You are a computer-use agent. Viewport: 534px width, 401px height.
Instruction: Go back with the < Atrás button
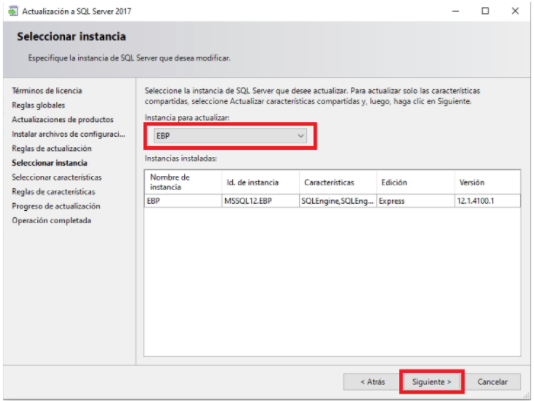(x=373, y=382)
